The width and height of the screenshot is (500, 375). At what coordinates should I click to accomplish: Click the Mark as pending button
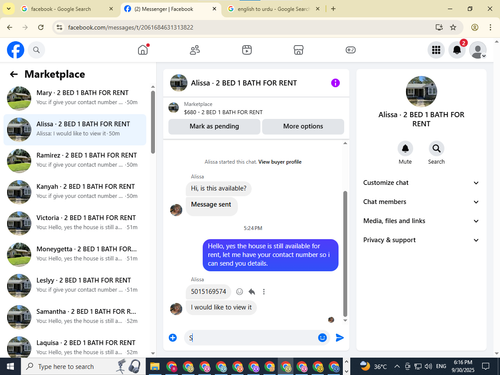[214, 126]
